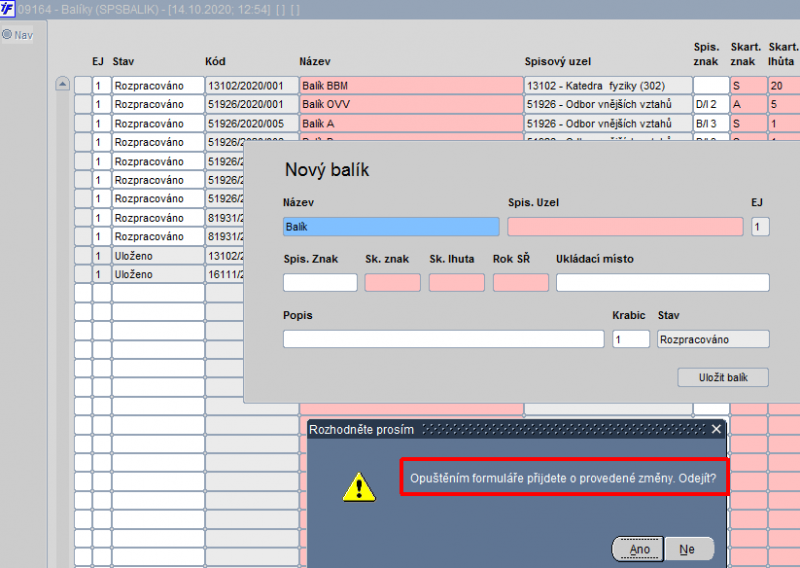The width and height of the screenshot is (800, 568).
Task: Click the Kód column header
Action: pyautogui.click(x=215, y=61)
